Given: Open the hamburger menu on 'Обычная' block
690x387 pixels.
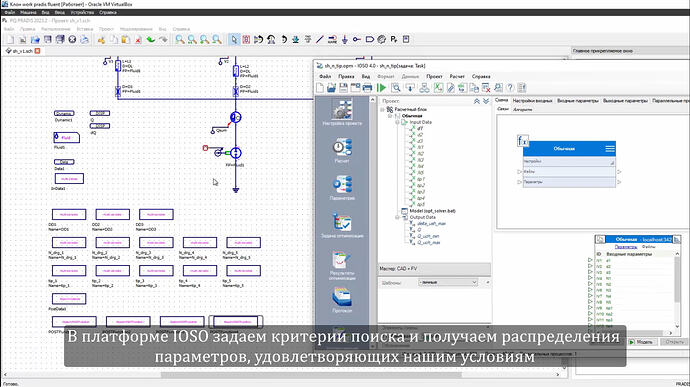Looking at the screenshot, I should click(610, 149).
